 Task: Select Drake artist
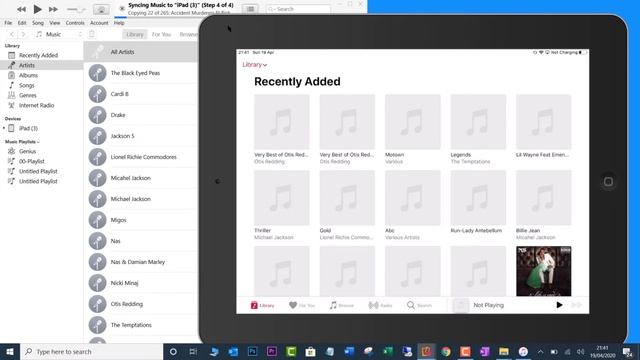pos(141,115)
